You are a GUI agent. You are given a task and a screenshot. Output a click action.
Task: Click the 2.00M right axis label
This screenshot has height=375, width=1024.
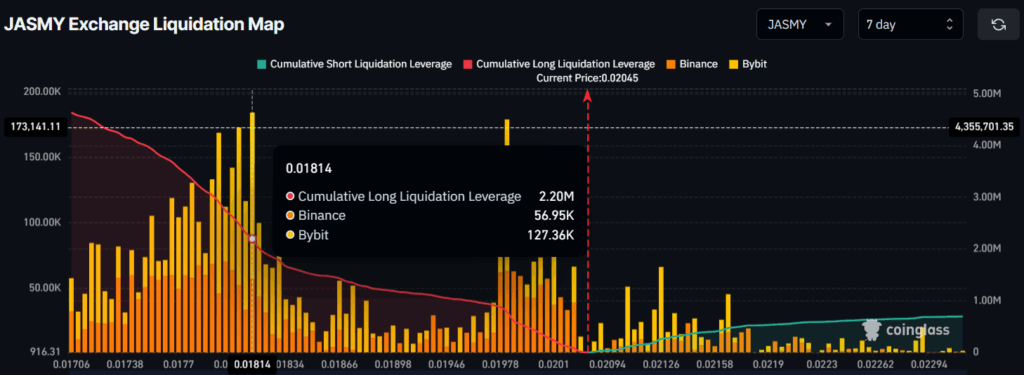pos(987,248)
